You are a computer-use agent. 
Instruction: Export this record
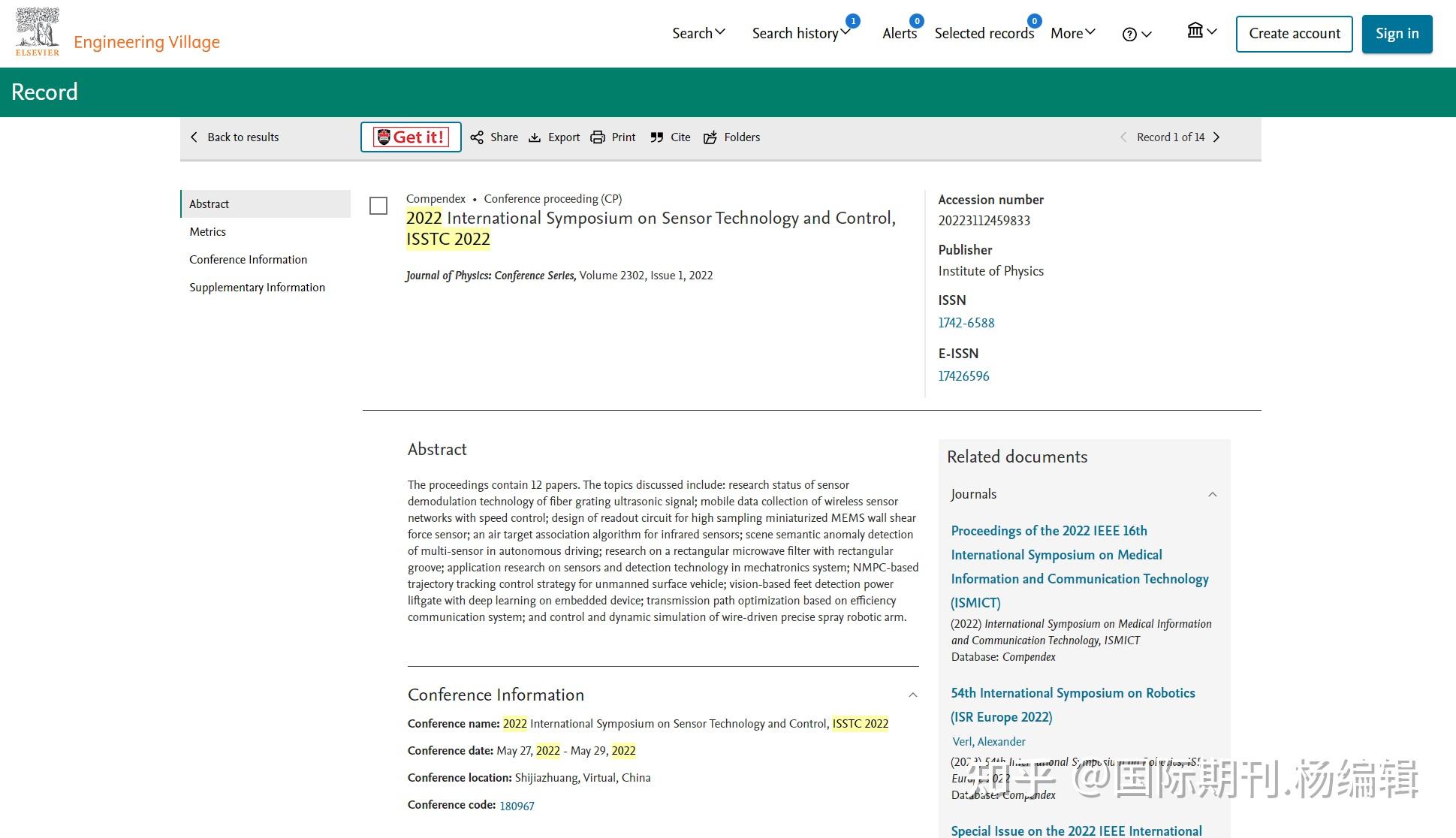tap(554, 137)
